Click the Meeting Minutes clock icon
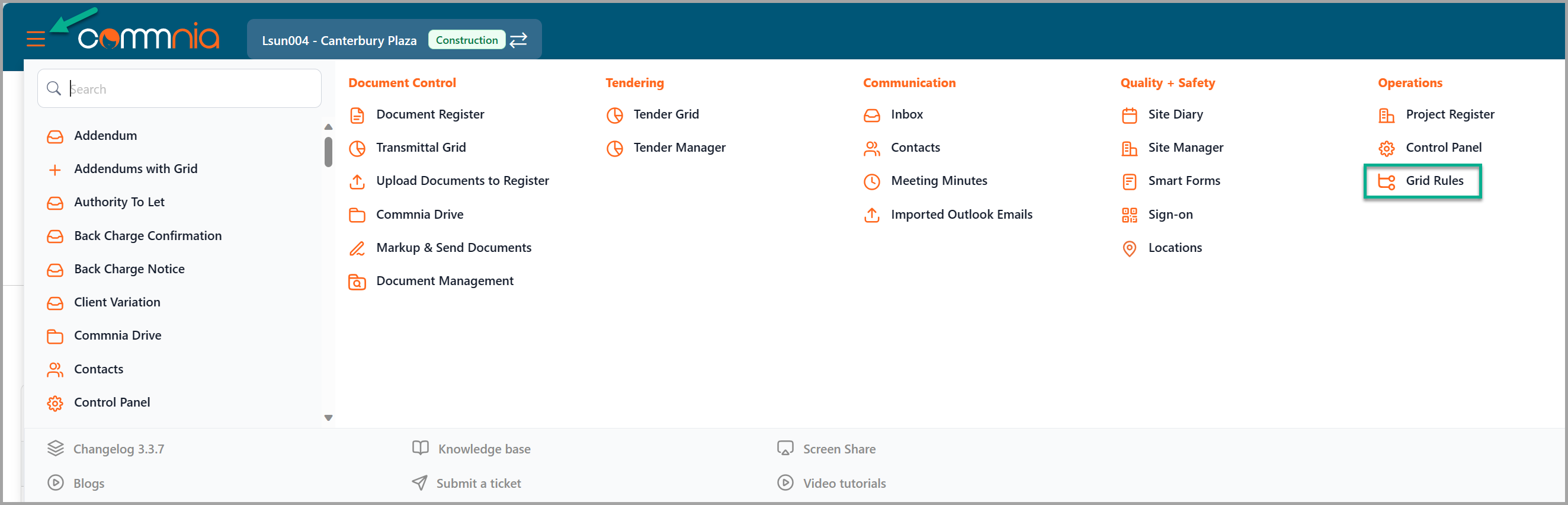The height and width of the screenshot is (505, 1568). [x=871, y=181]
